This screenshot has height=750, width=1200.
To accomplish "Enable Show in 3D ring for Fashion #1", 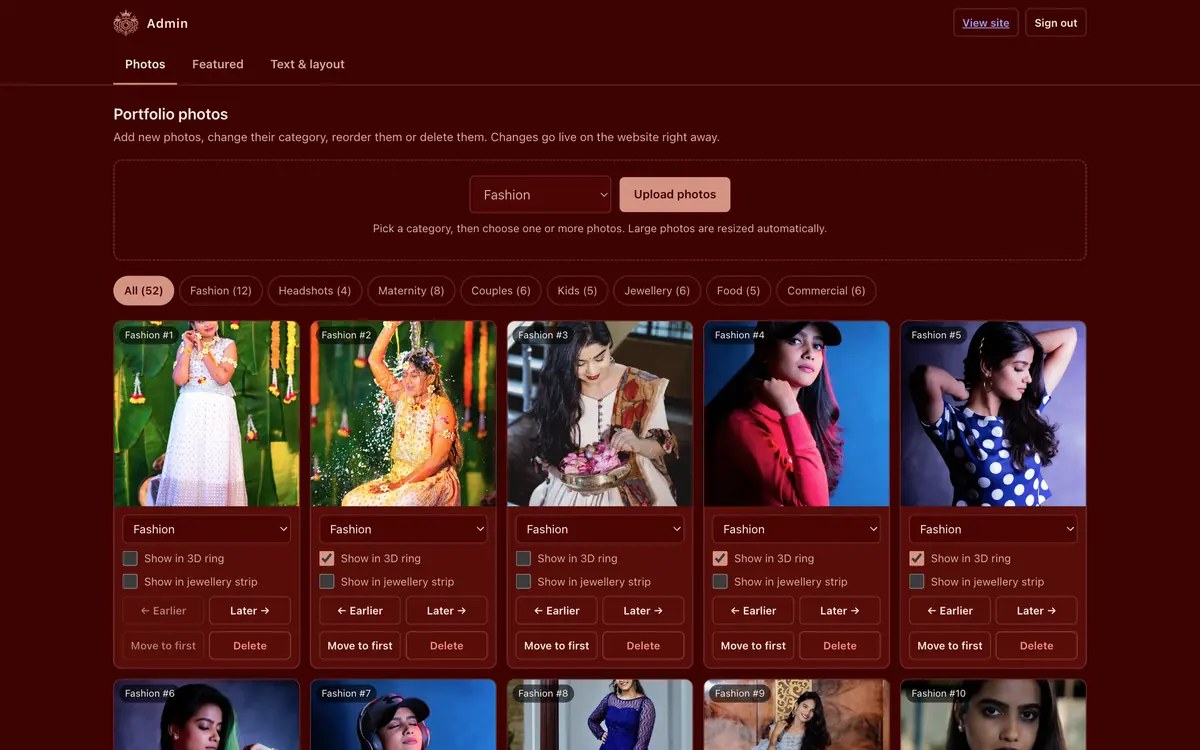I will 130,558.
